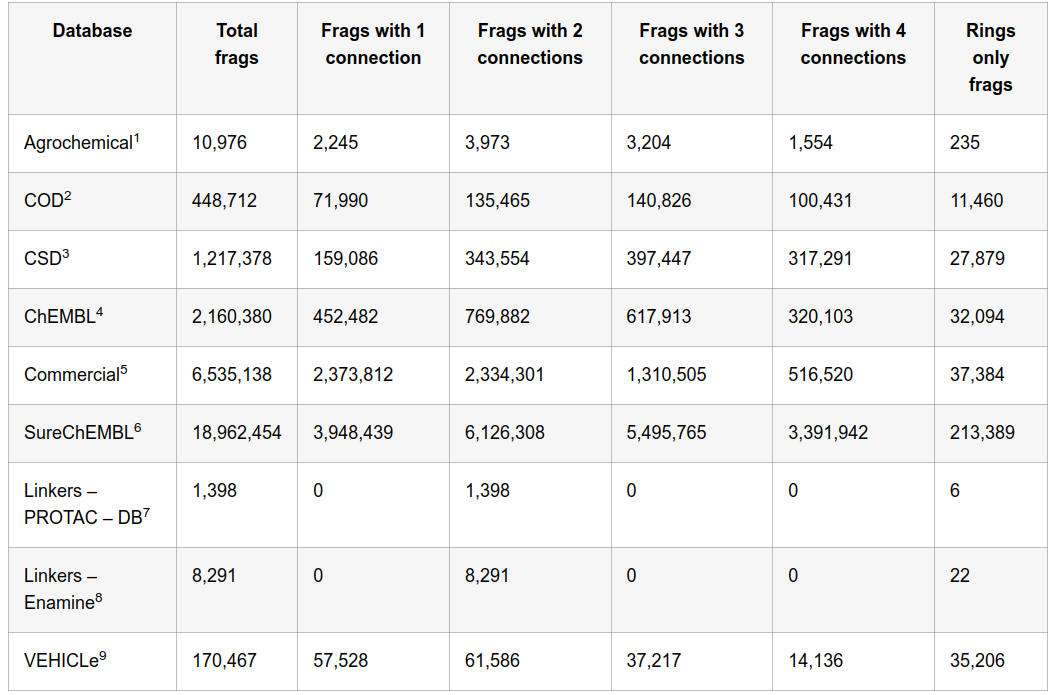This screenshot has height=695, width=1056.
Task: Select Enamine rings only value 22
Action: (960, 576)
